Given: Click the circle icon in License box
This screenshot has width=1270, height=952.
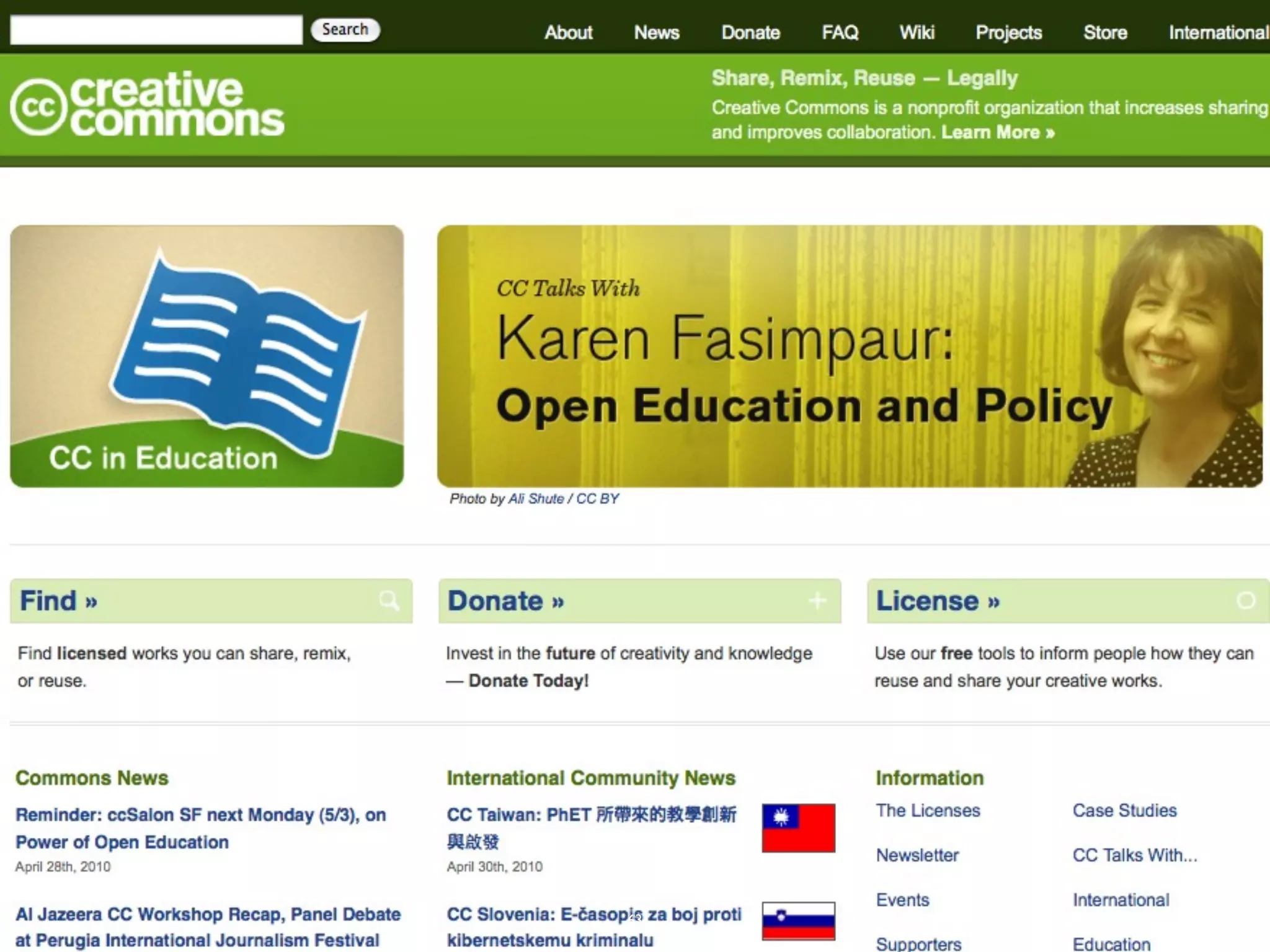Looking at the screenshot, I should pos(1246,600).
